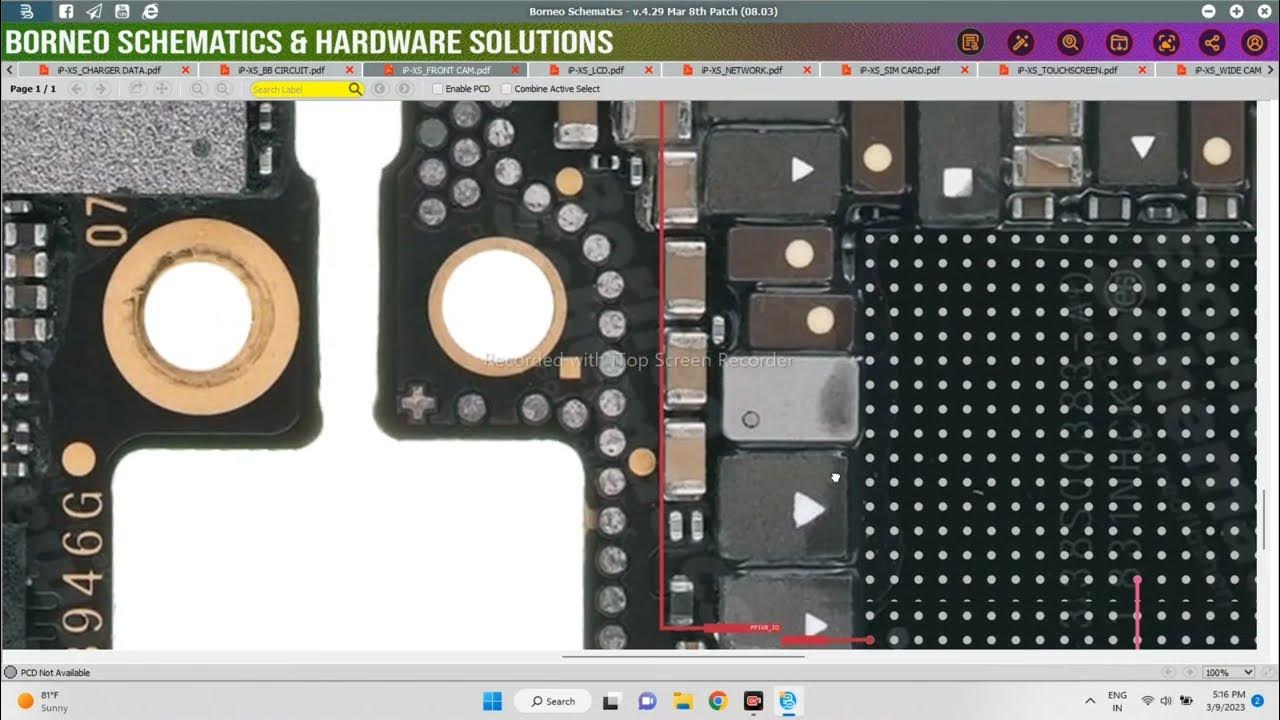Show hidden system tray icons chevron
Screen dimensions: 1280x720
[x=1089, y=701]
